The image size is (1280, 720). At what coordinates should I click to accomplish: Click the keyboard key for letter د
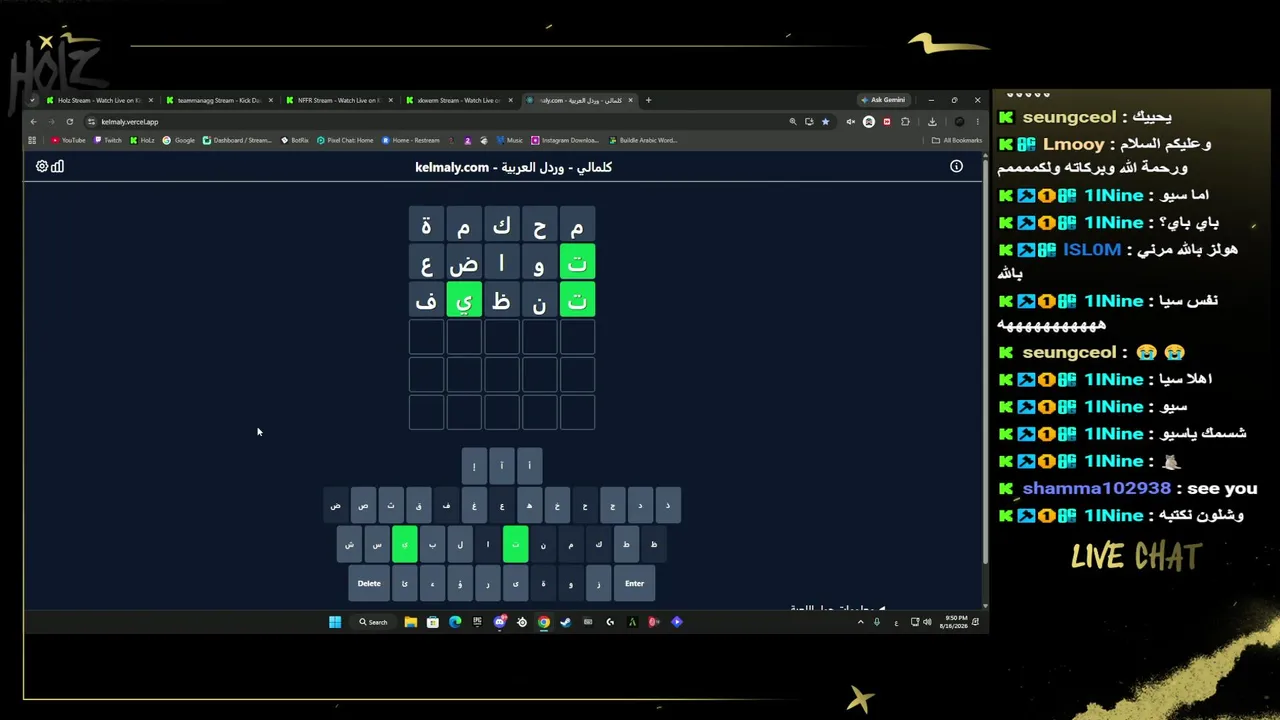click(x=640, y=505)
